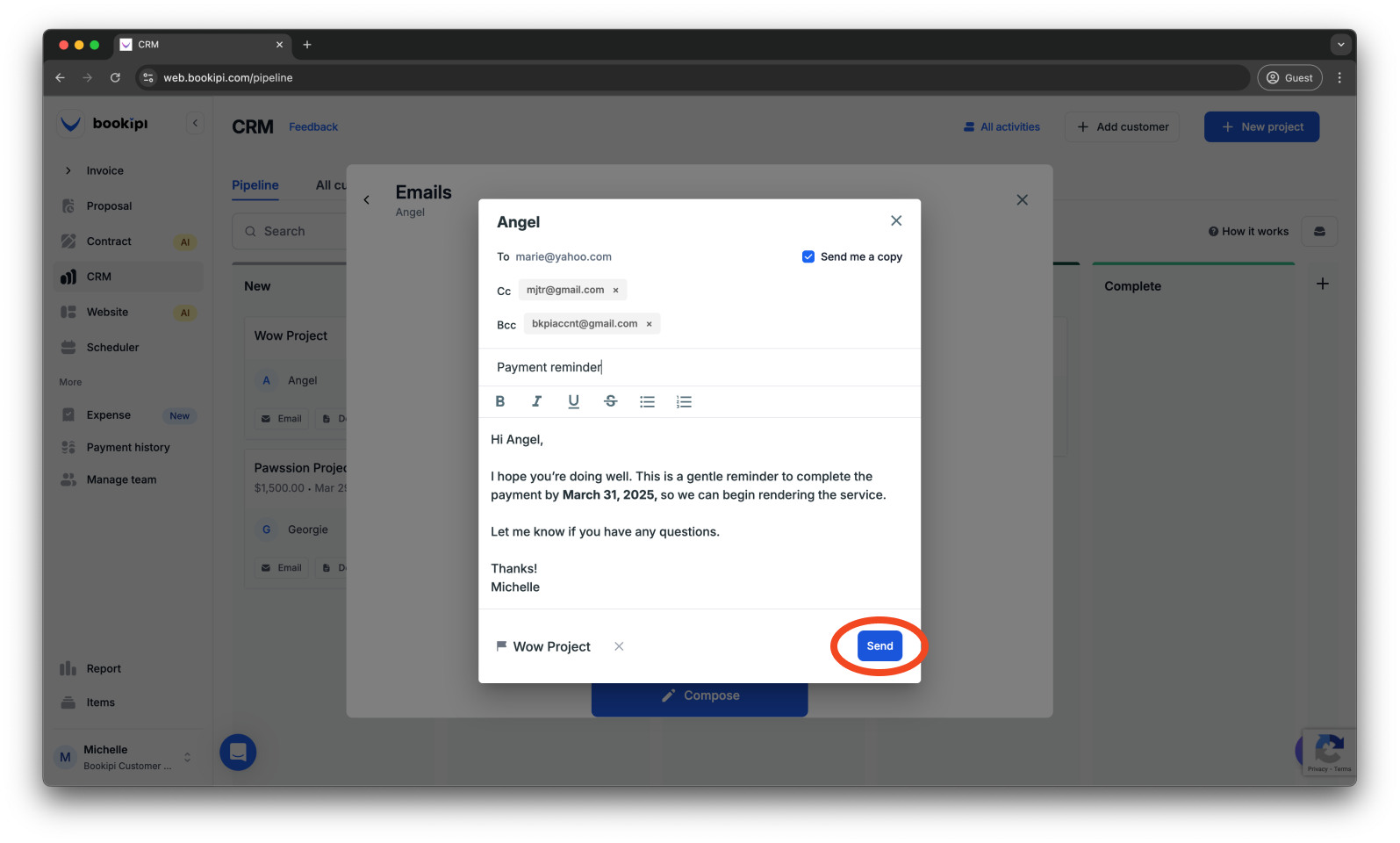Remove mjtr@gmail.com from Cc
The height and width of the screenshot is (843, 1400).
615,290
